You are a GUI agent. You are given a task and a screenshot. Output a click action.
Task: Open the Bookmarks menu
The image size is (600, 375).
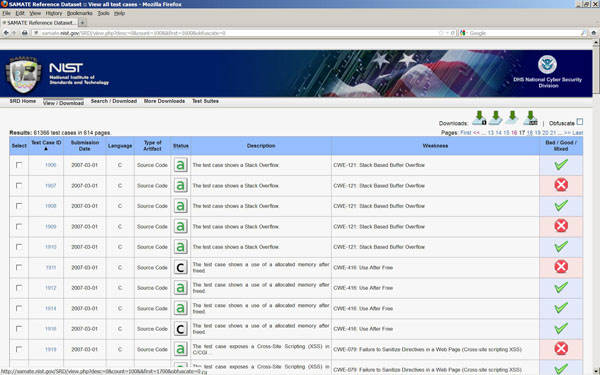click(x=80, y=13)
